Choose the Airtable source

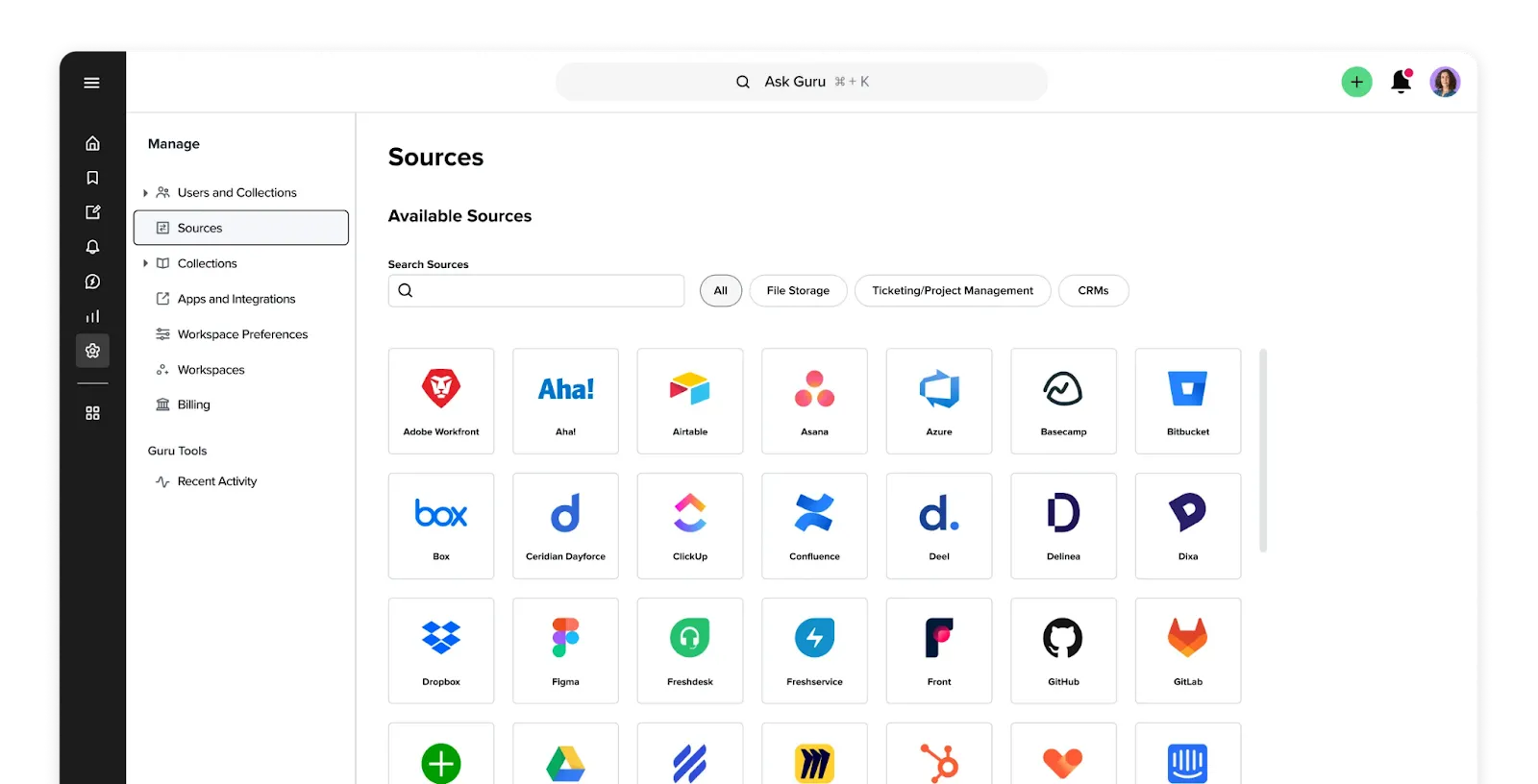pyautogui.click(x=690, y=401)
